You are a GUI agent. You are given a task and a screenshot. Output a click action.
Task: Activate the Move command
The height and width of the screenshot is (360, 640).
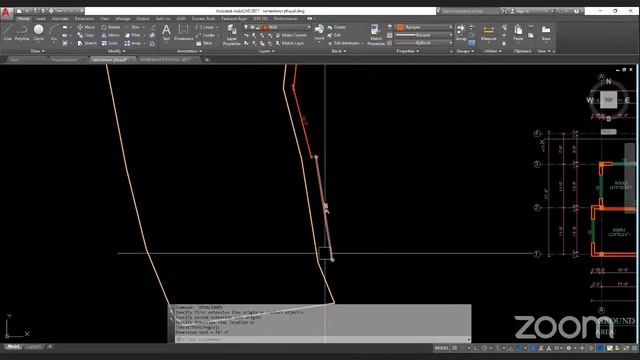86,27
